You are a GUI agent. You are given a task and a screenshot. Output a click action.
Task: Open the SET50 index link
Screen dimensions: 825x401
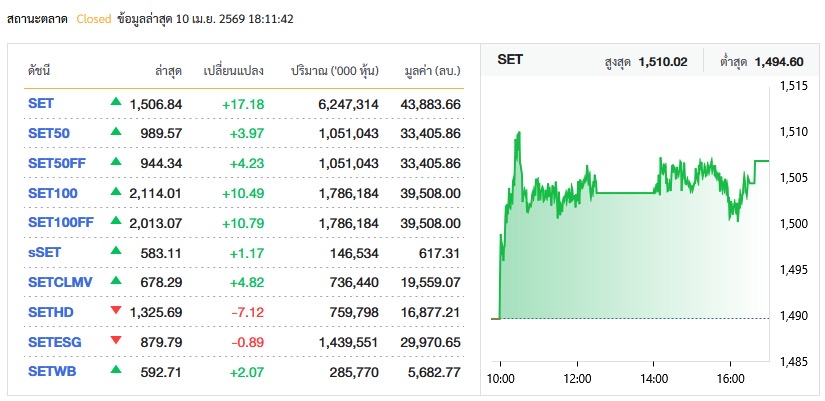point(48,133)
